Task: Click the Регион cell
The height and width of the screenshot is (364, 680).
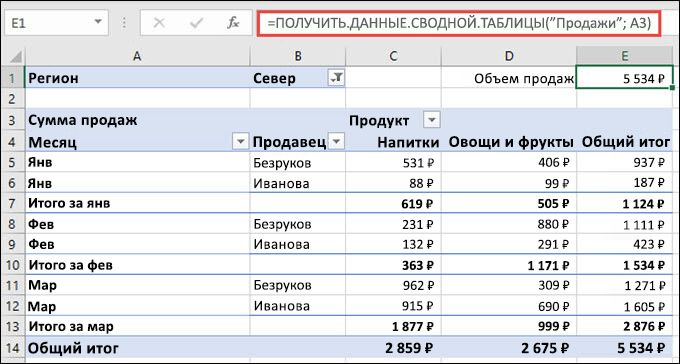Action: click(137, 78)
